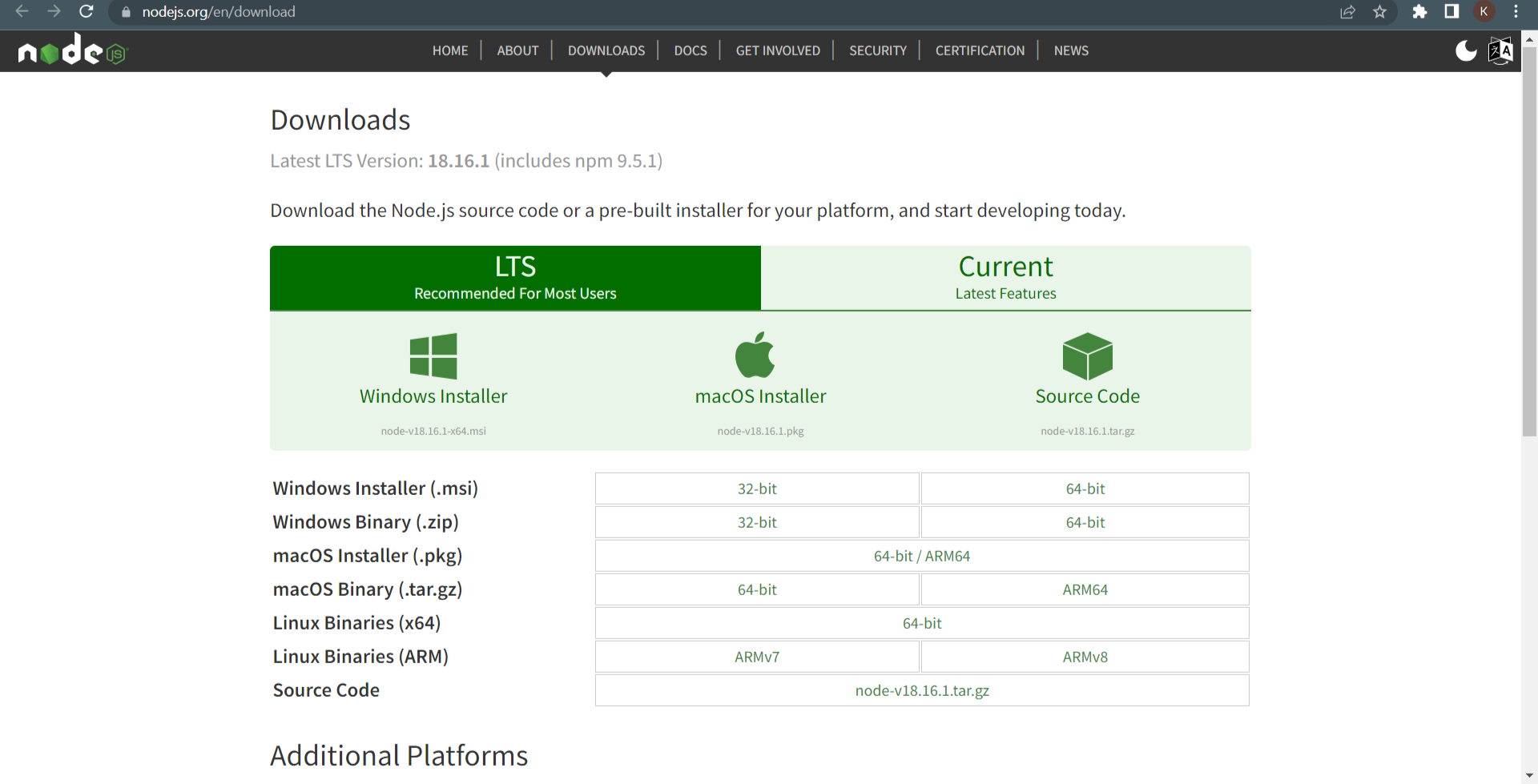Screen dimensions: 1538x784
Task: Open Chrome three-dot menu
Action: [x=1516, y=11]
